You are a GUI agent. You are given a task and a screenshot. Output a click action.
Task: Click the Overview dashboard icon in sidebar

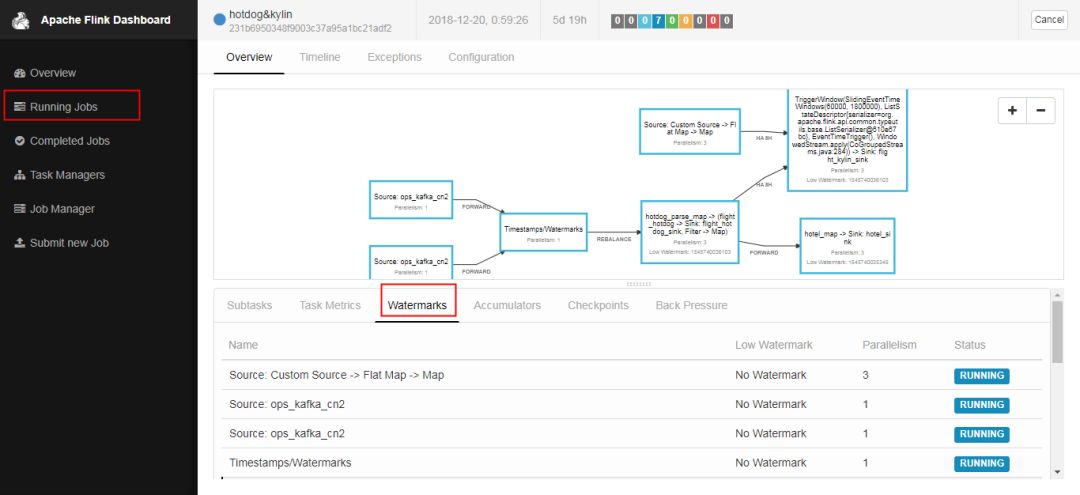19,73
